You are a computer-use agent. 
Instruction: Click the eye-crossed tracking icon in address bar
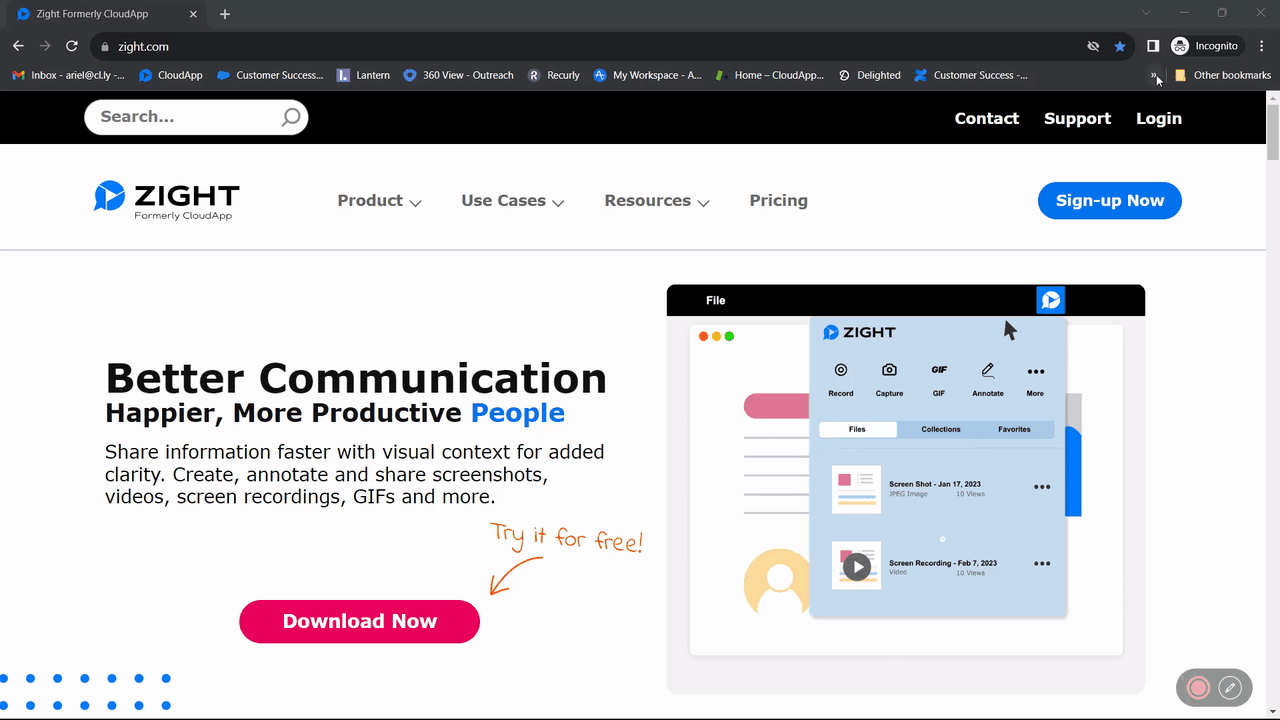tap(1094, 46)
